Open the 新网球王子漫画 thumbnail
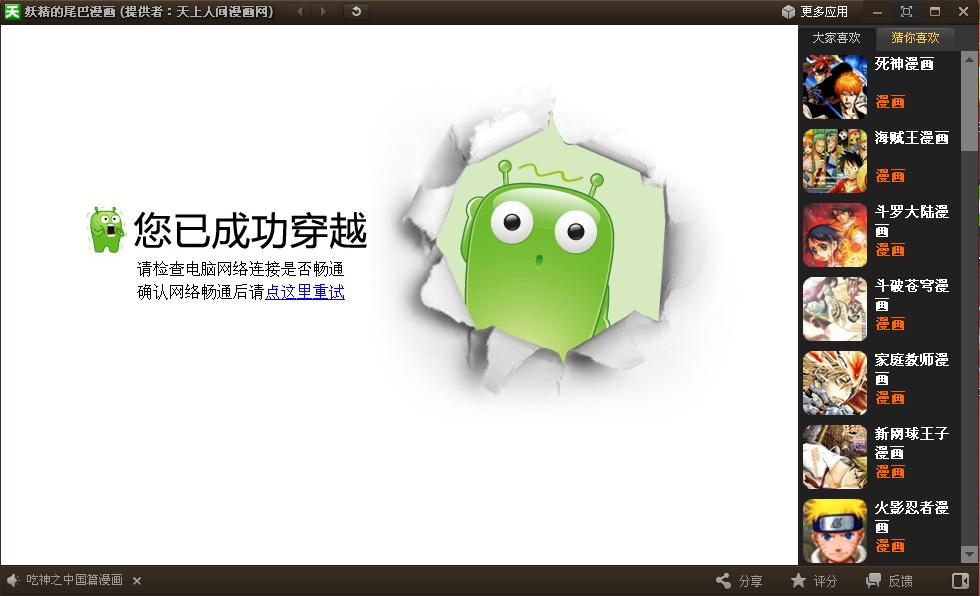This screenshot has width=980, height=596. 835,457
